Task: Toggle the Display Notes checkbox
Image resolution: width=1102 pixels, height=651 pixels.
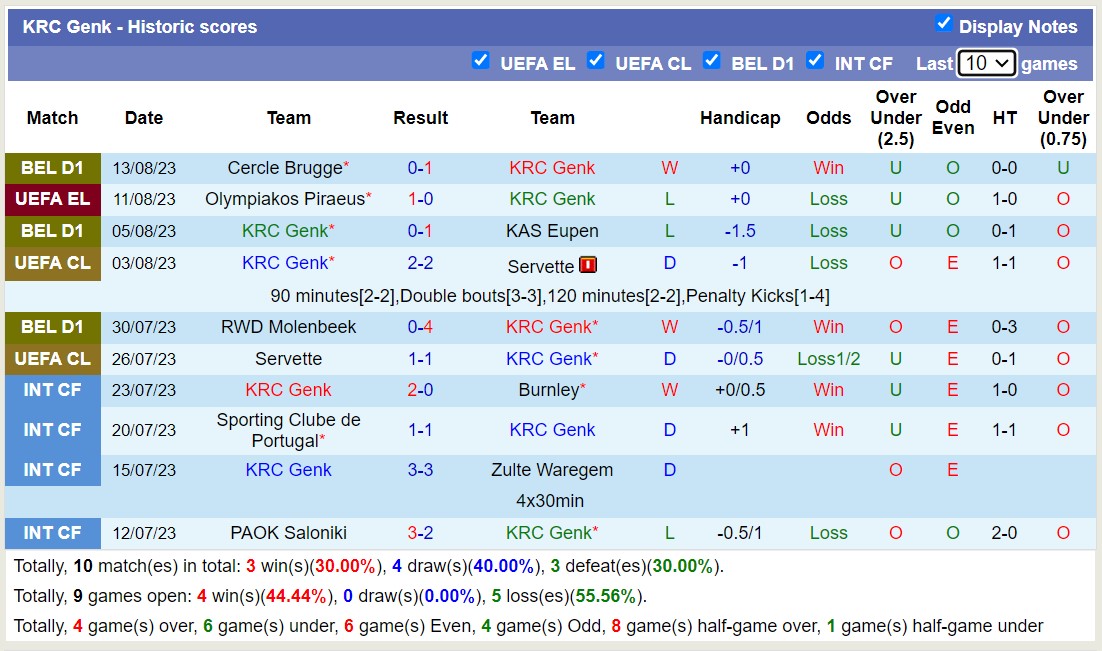Action: [x=943, y=23]
